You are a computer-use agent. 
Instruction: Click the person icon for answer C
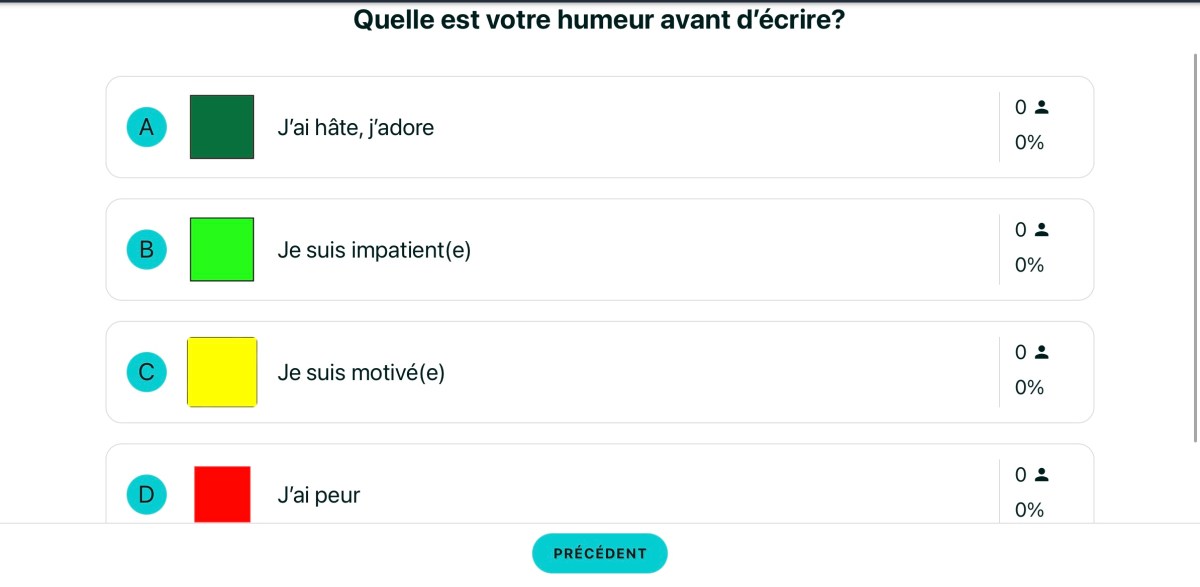click(1041, 352)
